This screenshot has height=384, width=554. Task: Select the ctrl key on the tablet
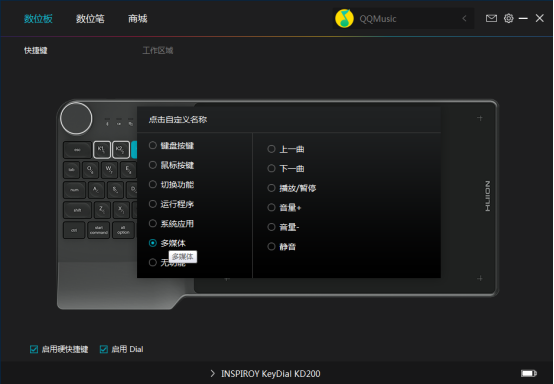pyautogui.click(x=74, y=230)
